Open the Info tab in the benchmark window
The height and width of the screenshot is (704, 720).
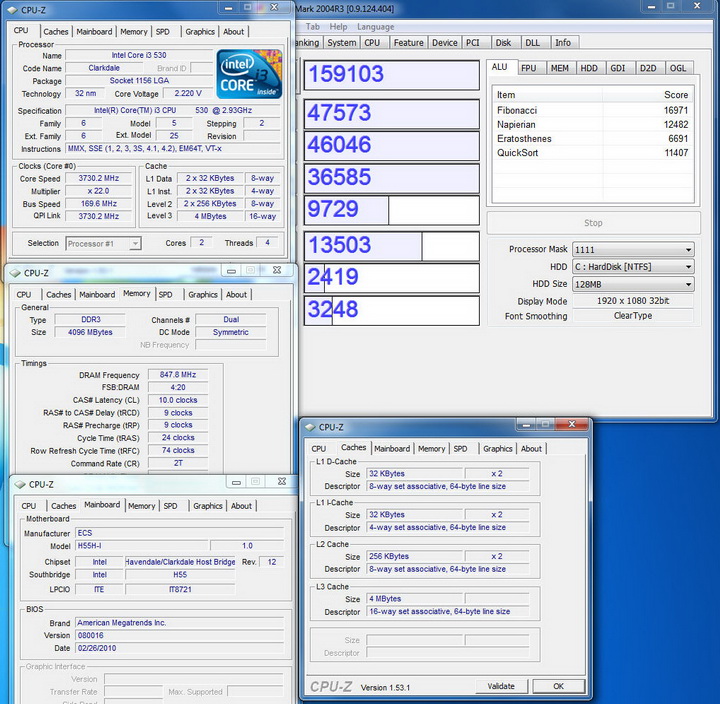(563, 43)
